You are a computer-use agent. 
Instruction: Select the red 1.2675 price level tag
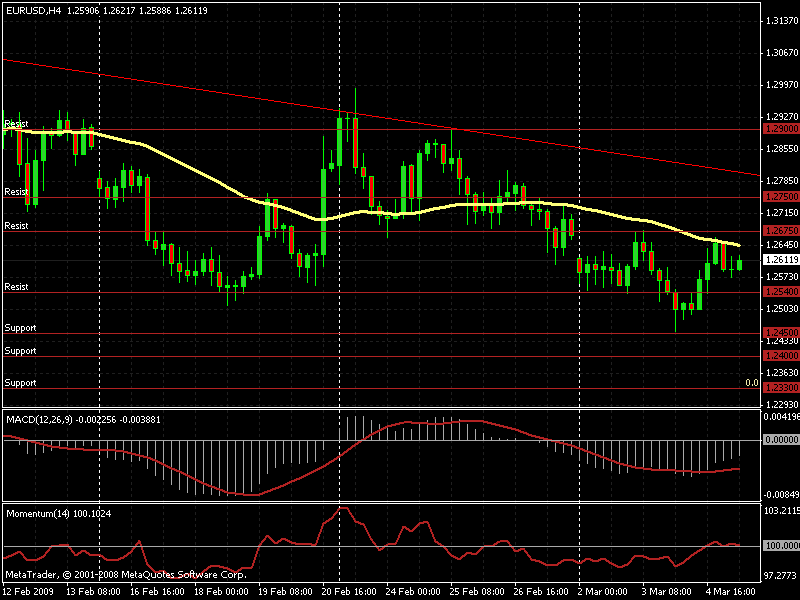tap(780, 231)
